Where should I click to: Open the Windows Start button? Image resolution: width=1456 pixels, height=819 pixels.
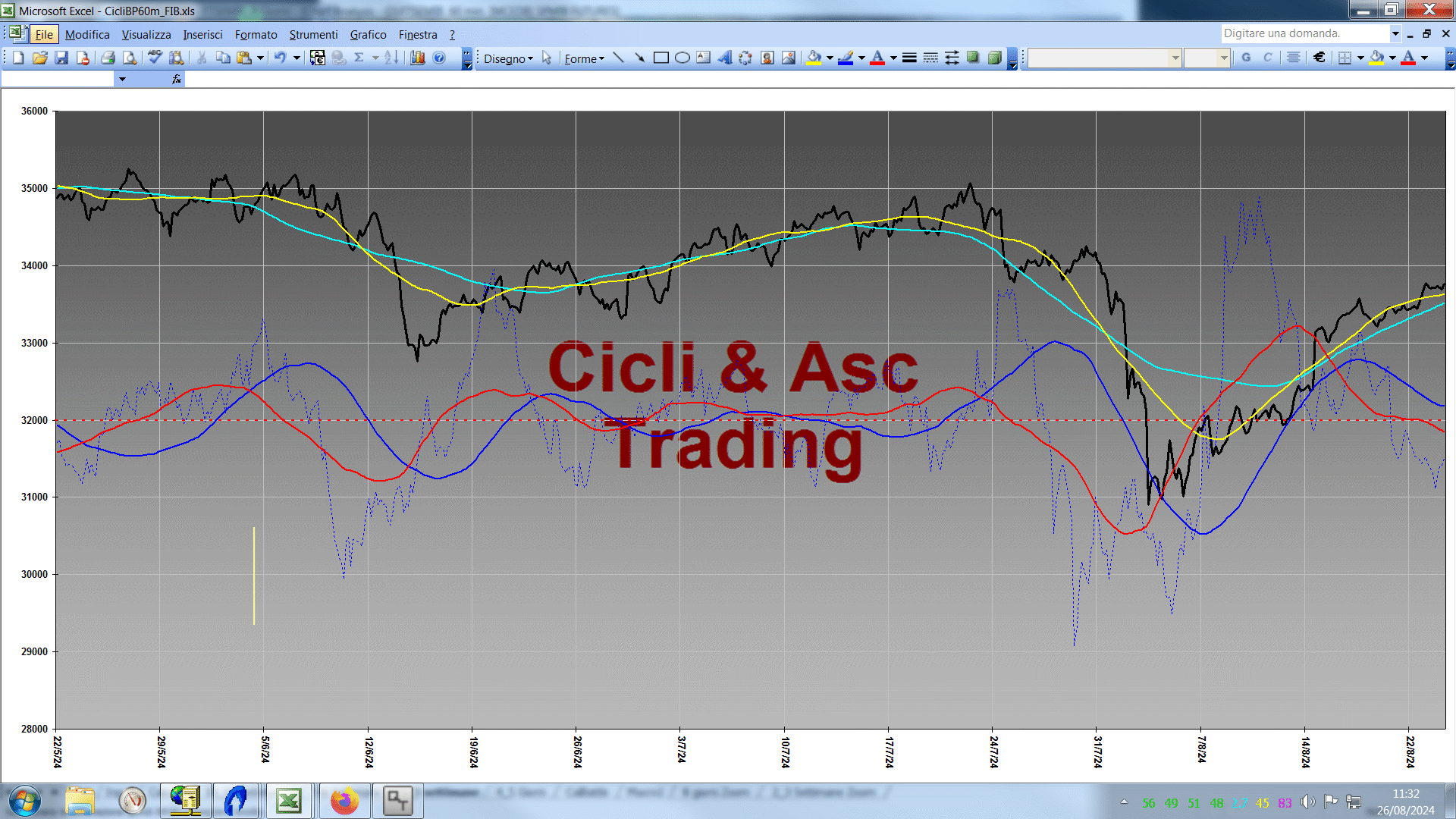point(24,801)
